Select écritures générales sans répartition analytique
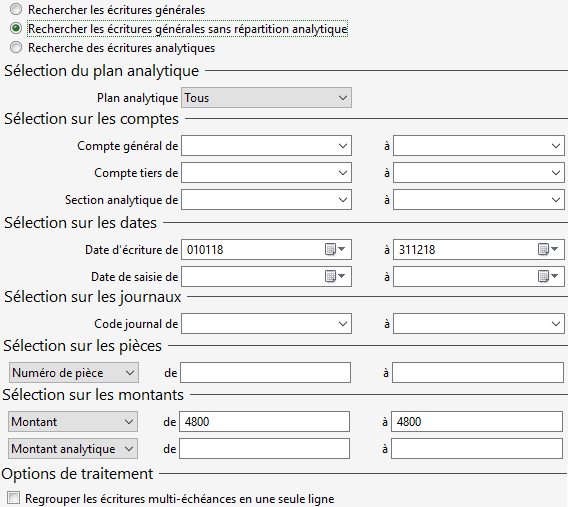This screenshot has height=507, width=568. click(x=16, y=28)
